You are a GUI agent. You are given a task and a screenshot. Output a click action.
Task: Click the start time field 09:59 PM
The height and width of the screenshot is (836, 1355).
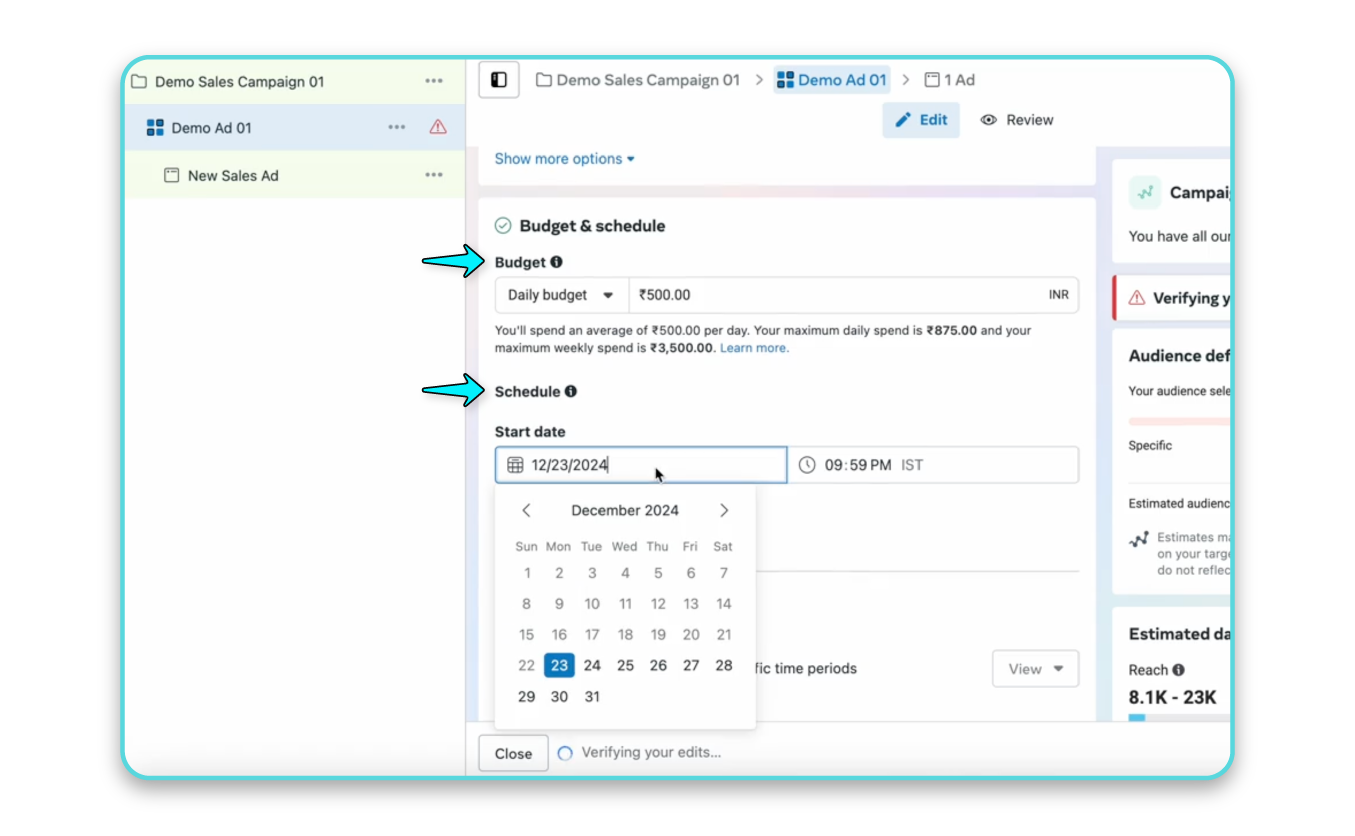[x=933, y=465]
